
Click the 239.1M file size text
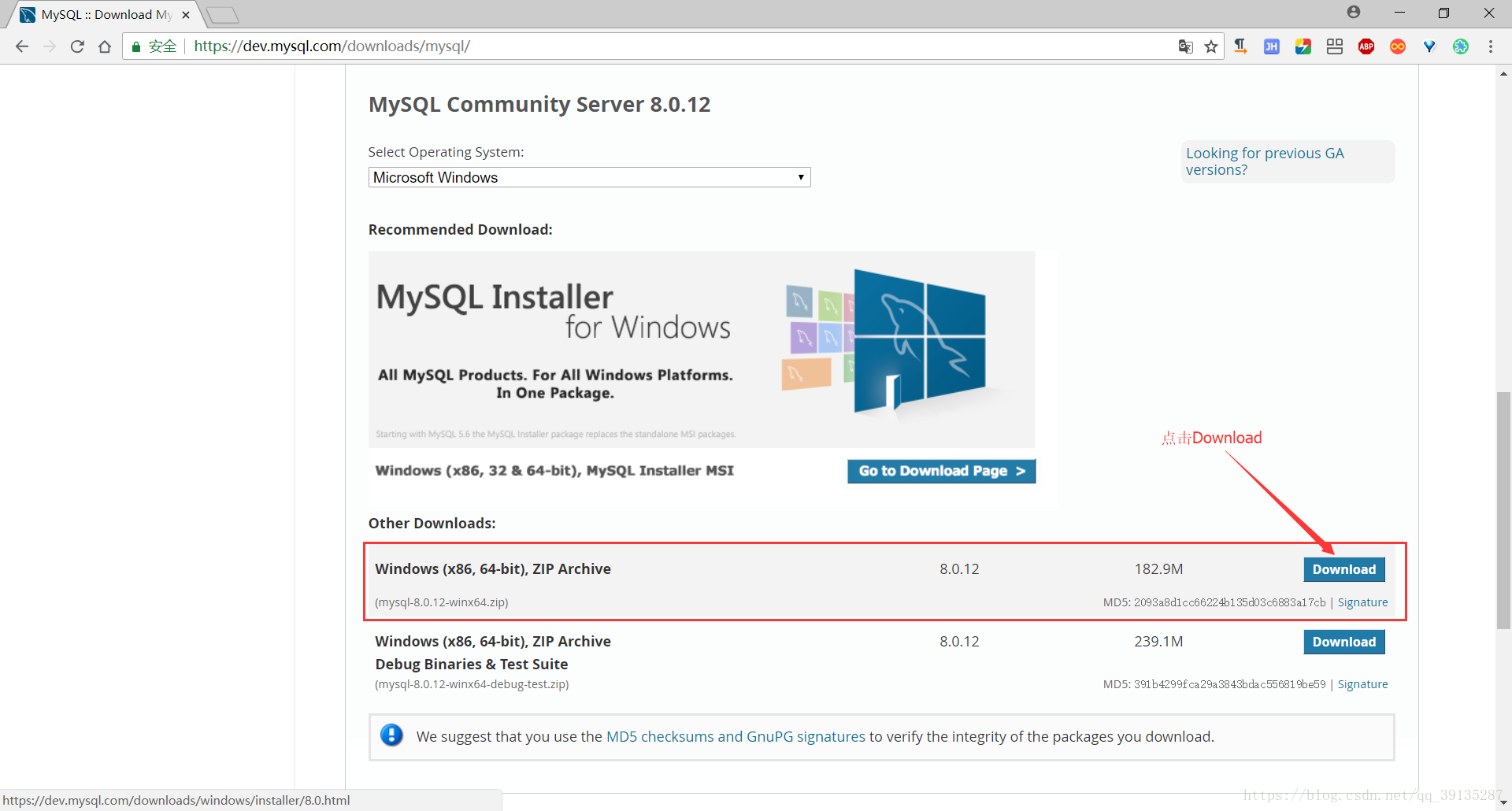tap(1158, 642)
